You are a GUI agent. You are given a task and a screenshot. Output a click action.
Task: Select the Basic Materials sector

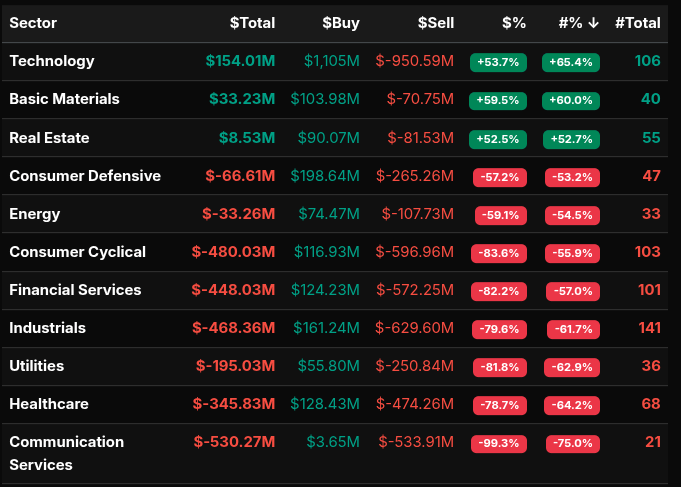[x=64, y=99]
